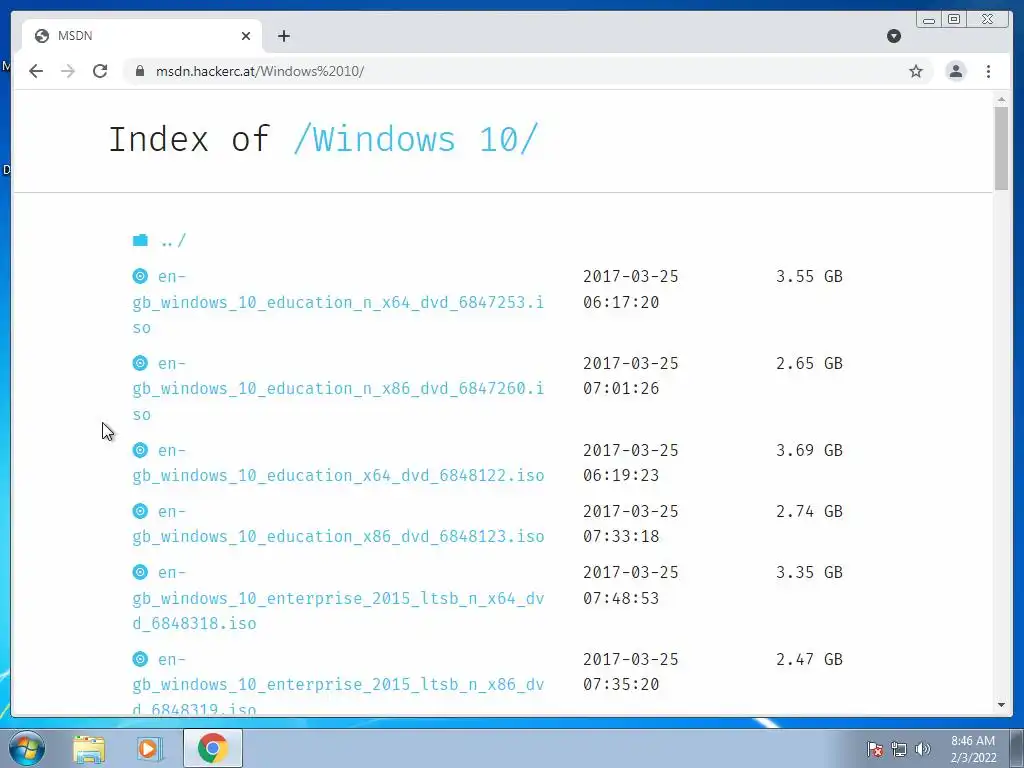Download enterprise_2015_ltsb_n_x86 6848319 iso
1024x768 pixels.
point(338,682)
